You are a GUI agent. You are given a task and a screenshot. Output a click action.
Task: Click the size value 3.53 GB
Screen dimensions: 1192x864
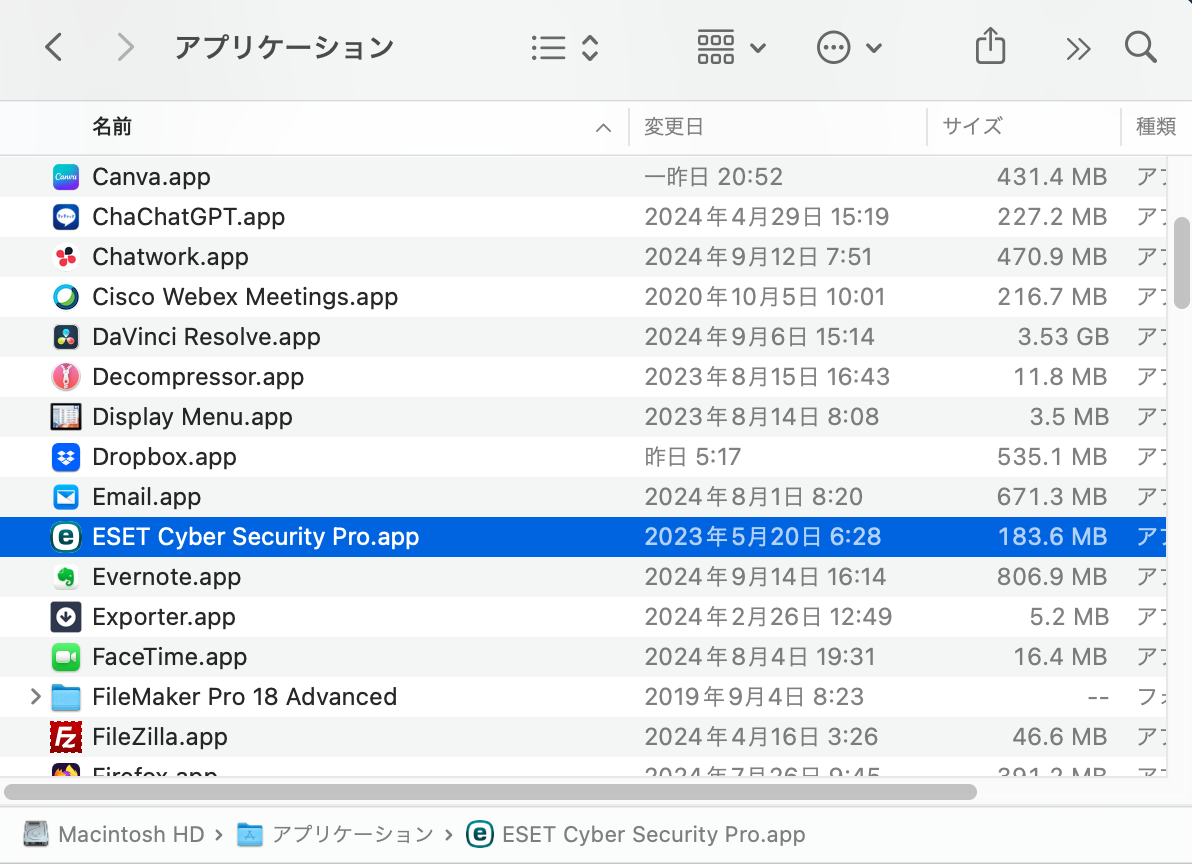coord(1063,337)
